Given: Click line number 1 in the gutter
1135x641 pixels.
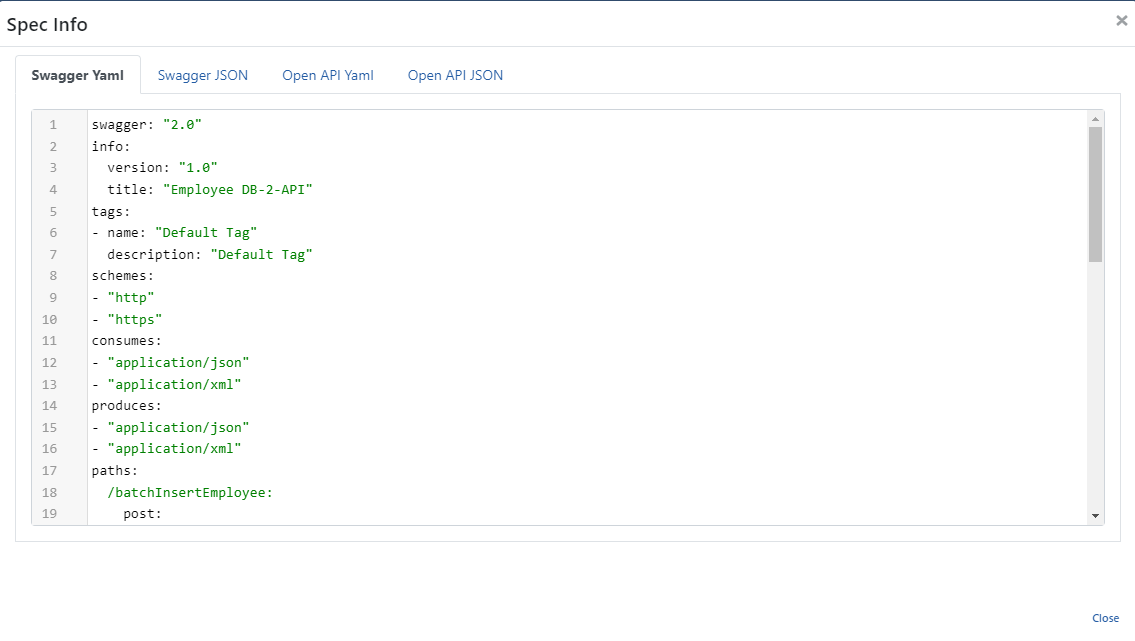Looking at the screenshot, I should [x=53, y=125].
